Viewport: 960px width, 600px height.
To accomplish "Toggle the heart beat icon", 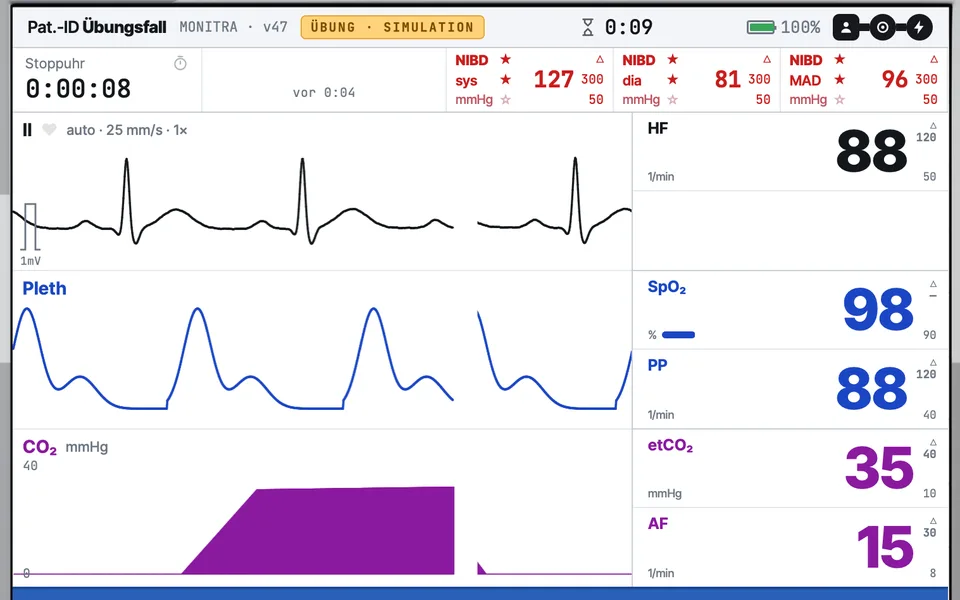I will coord(49,130).
